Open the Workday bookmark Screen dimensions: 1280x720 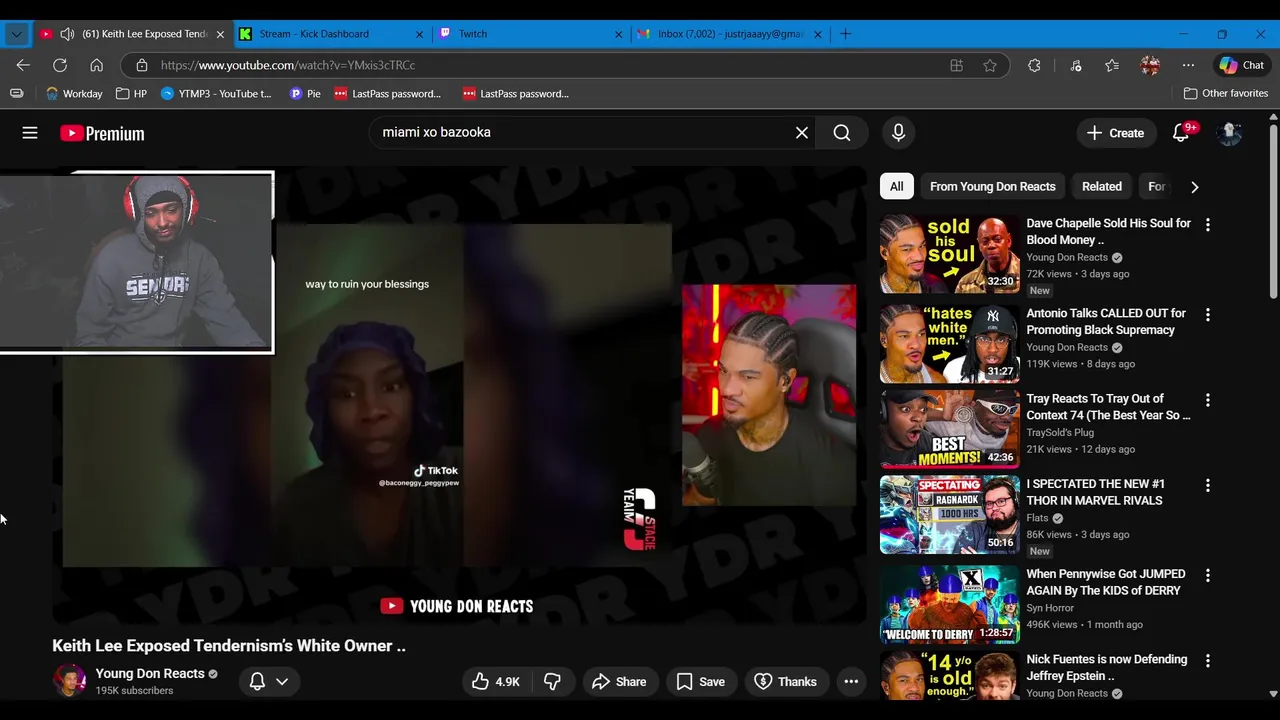pyautogui.click(x=74, y=94)
